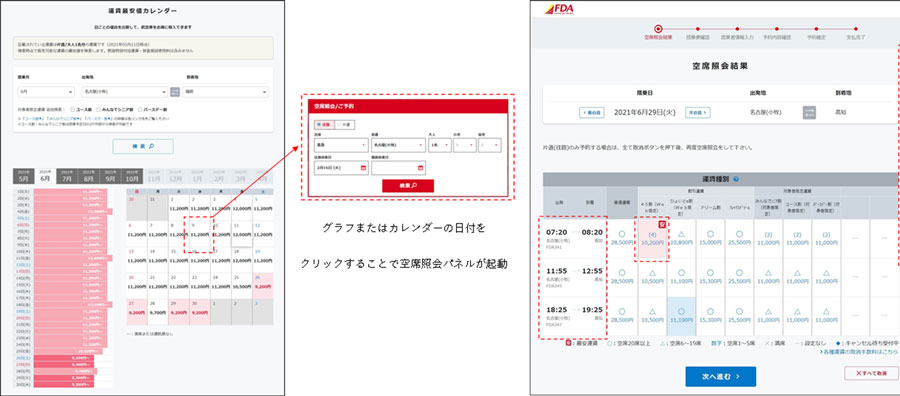Open the arrival dropdown showing 福岡
This screenshot has height=396, width=900.
pos(226,92)
